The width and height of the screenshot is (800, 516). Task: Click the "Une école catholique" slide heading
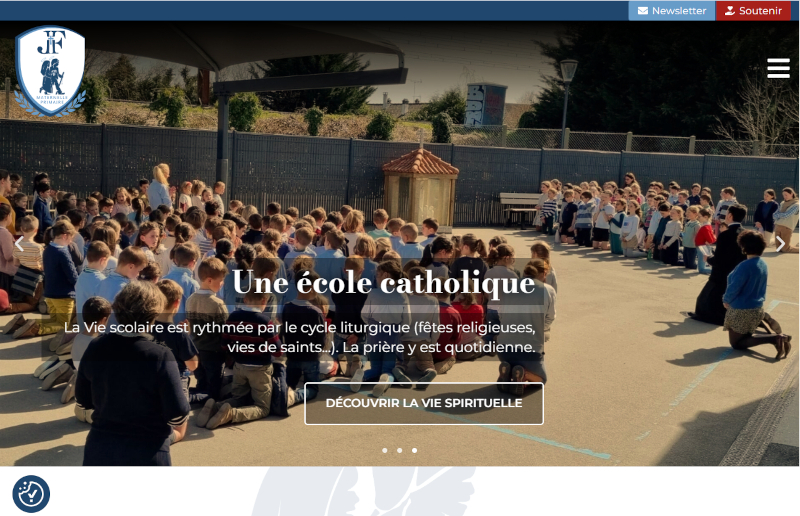pos(384,282)
